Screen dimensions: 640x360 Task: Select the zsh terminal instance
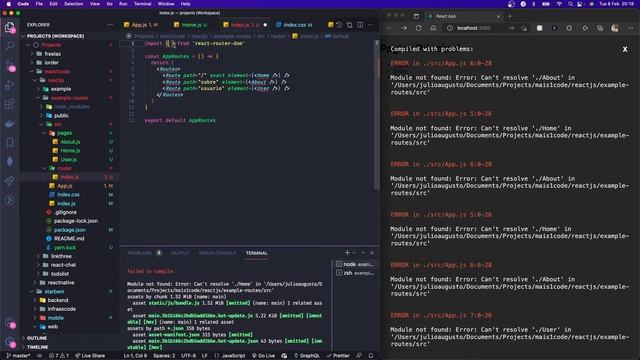[355, 273]
